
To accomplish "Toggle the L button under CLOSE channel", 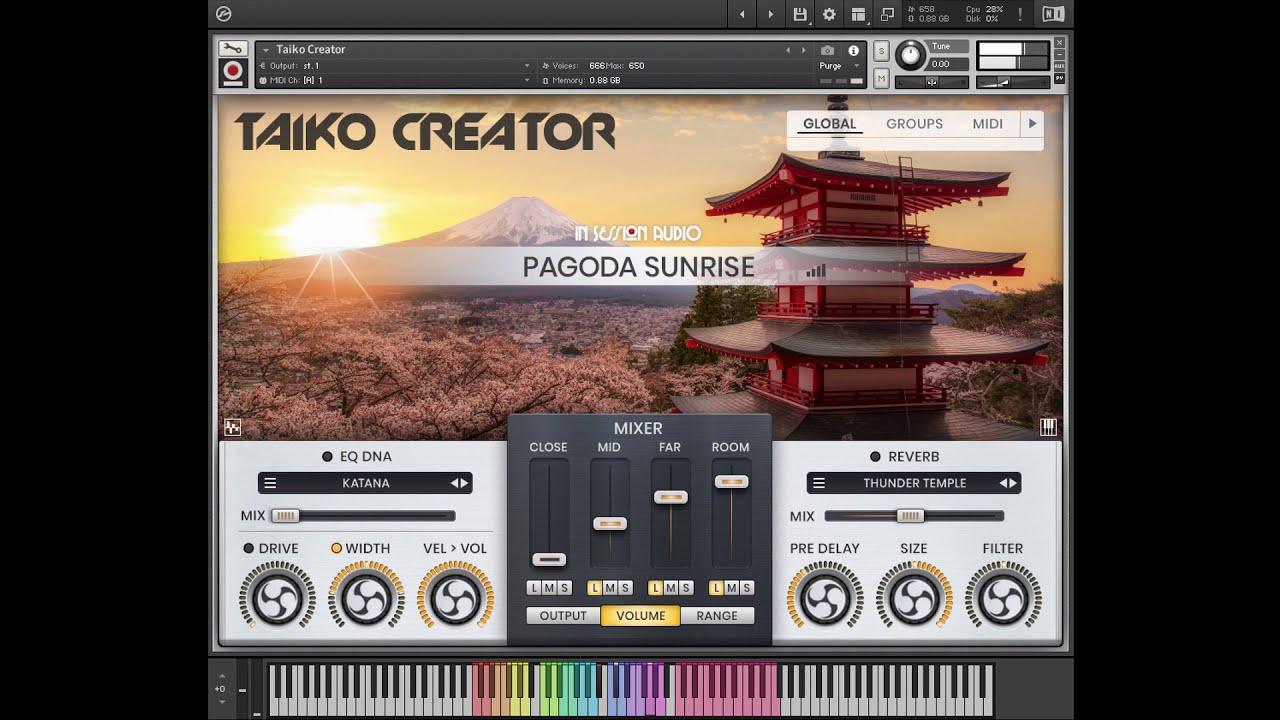I will tap(534, 588).
